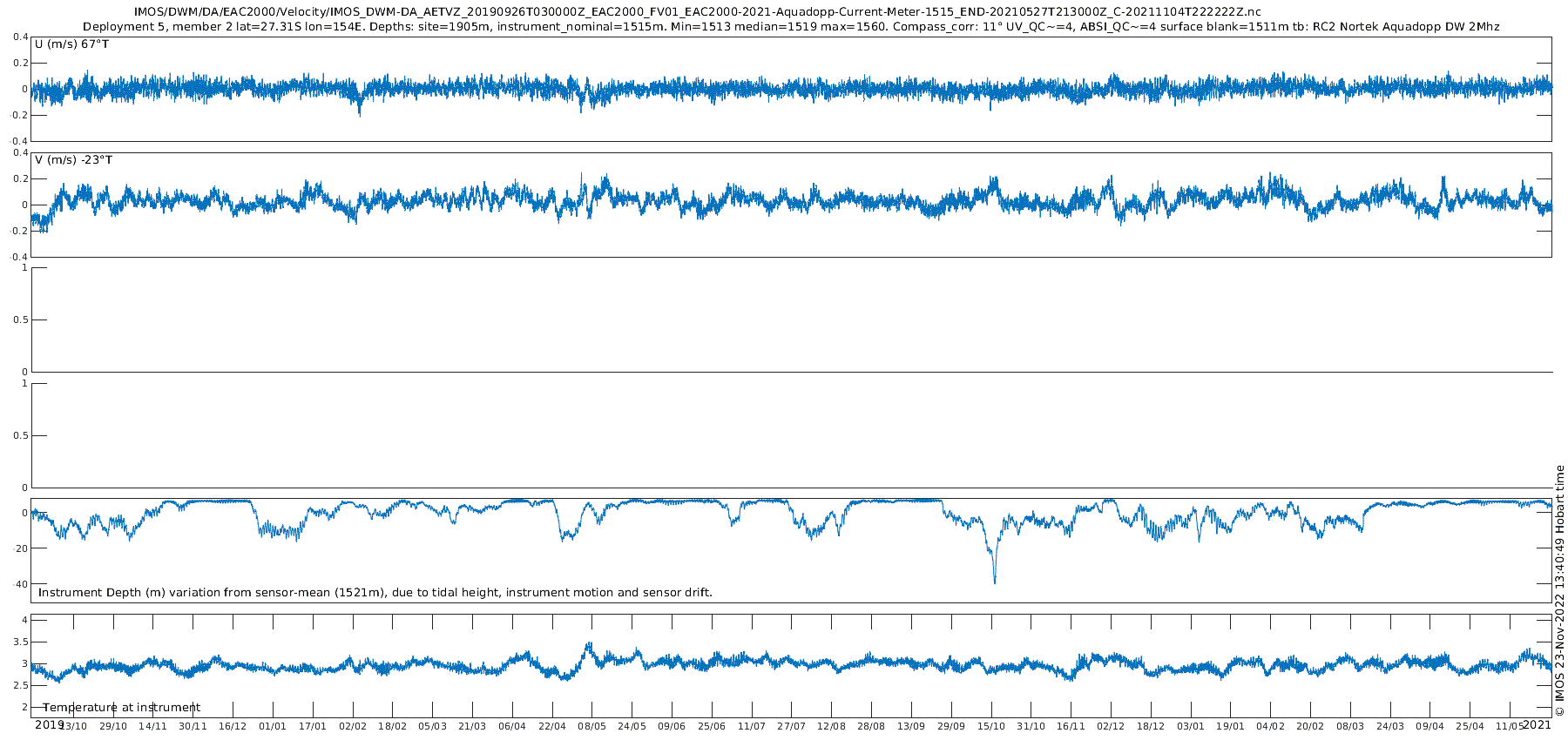Screen dimensions: 1568x740
Task: Click the 12/08 date tick label
Action: coord(832,726)
